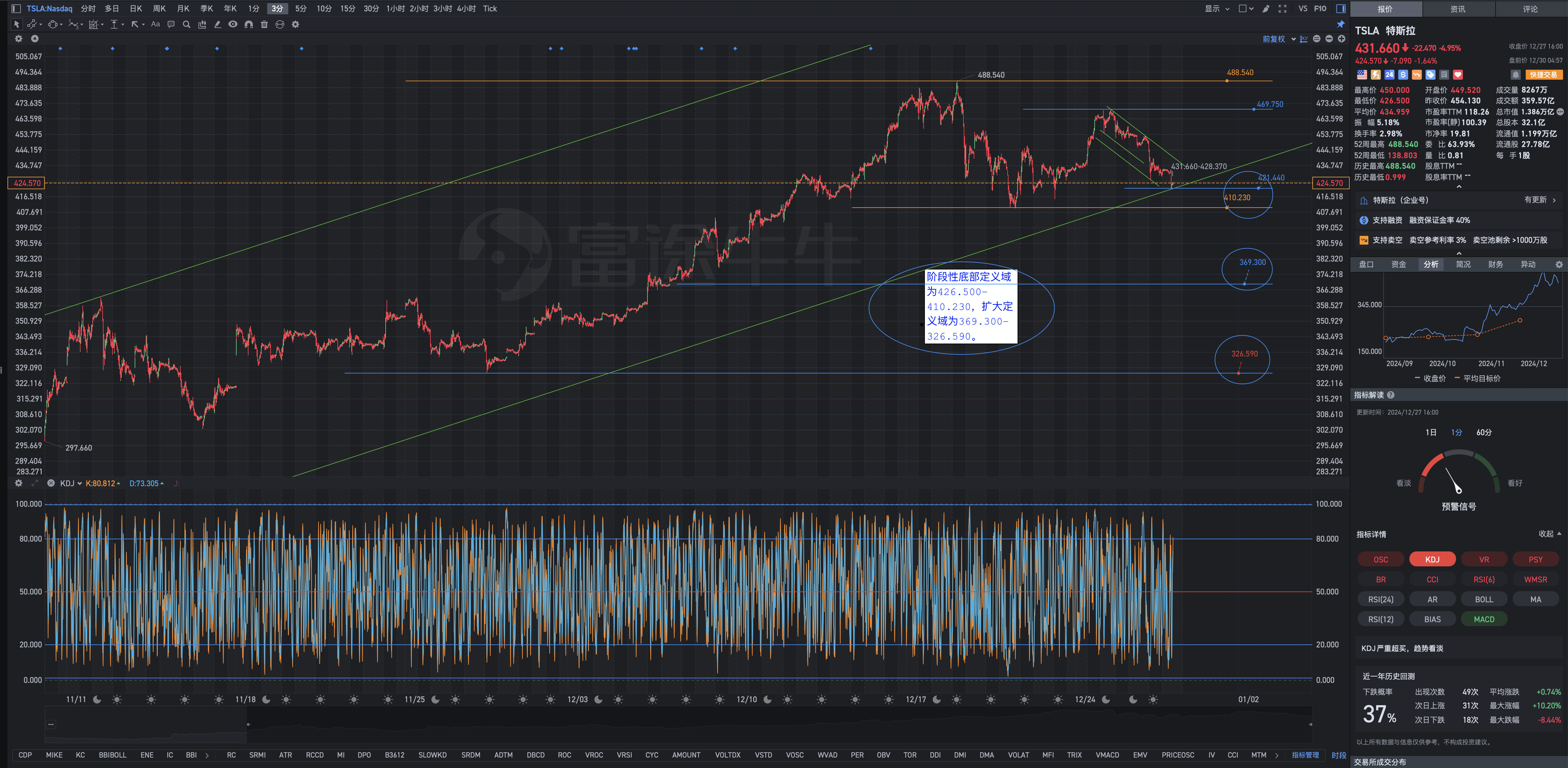Open the KDJ indicator dropdown
Image resolution: width=1568 pixels, height=768 pixels.
point(71,484)
